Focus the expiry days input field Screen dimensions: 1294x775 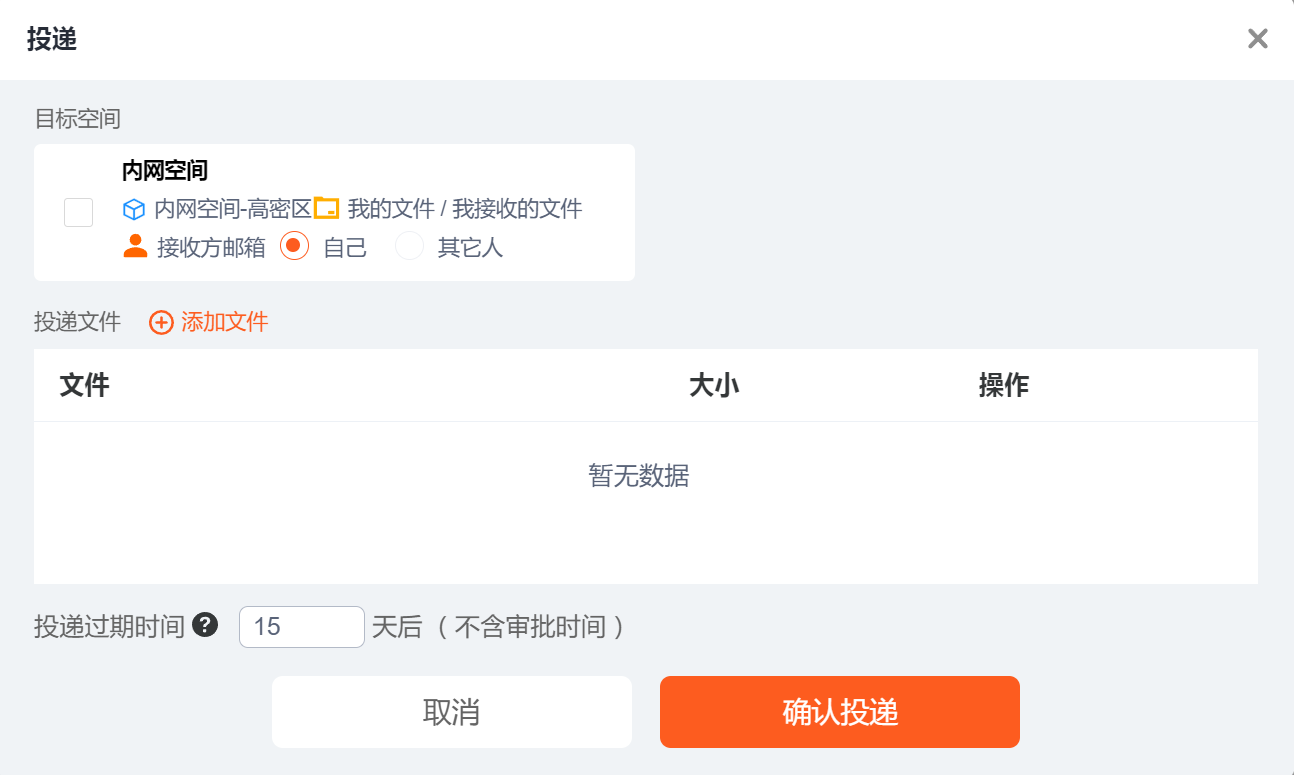[301, 627]
